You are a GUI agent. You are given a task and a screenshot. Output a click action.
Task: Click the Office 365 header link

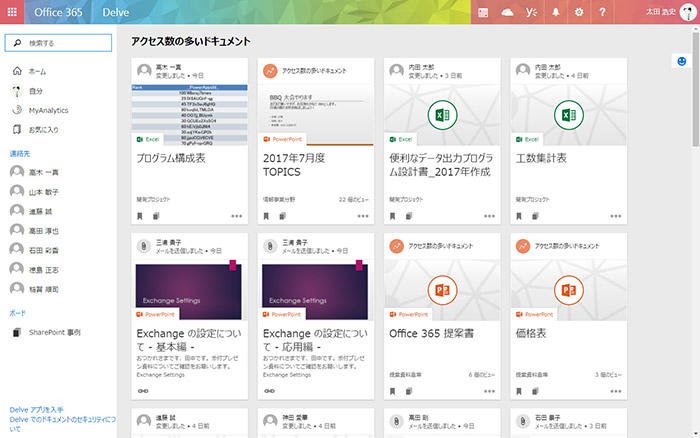click(x=58, y=12)
